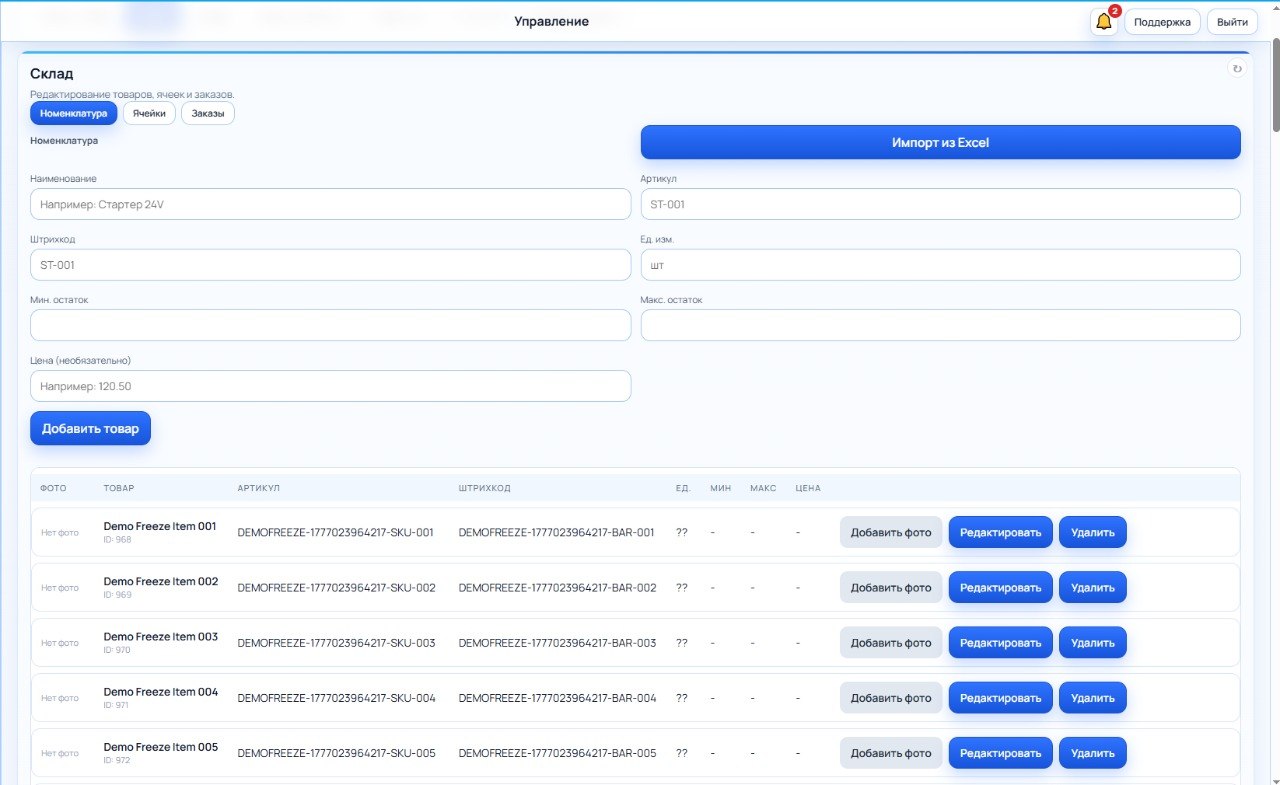The height and width of the screenshot is (785, 1280).
Task: Focus the Наименование input field
Action: (x=330, y=204)
